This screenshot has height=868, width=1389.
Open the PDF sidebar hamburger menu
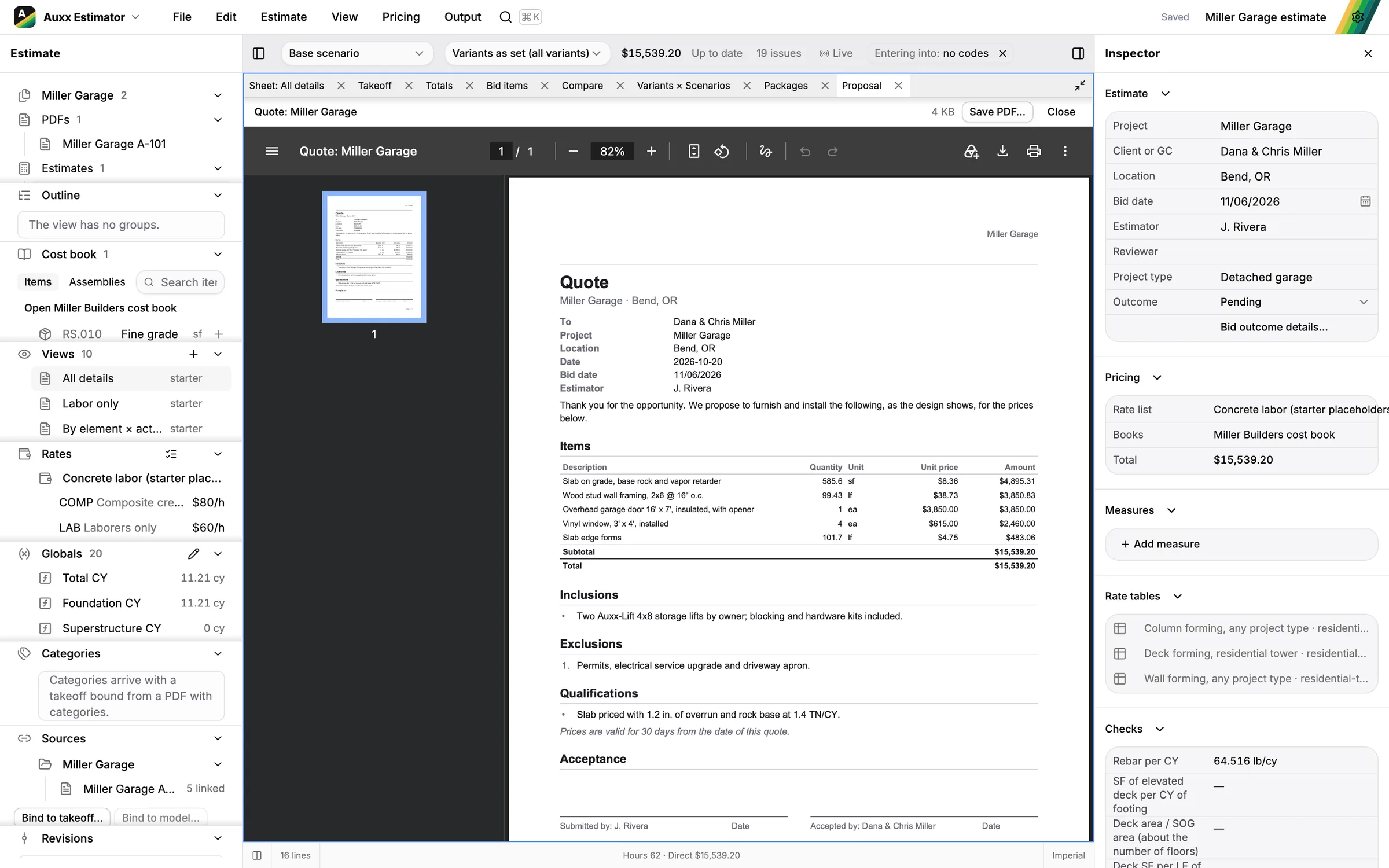pyautogui.click(x=271, y=152)
